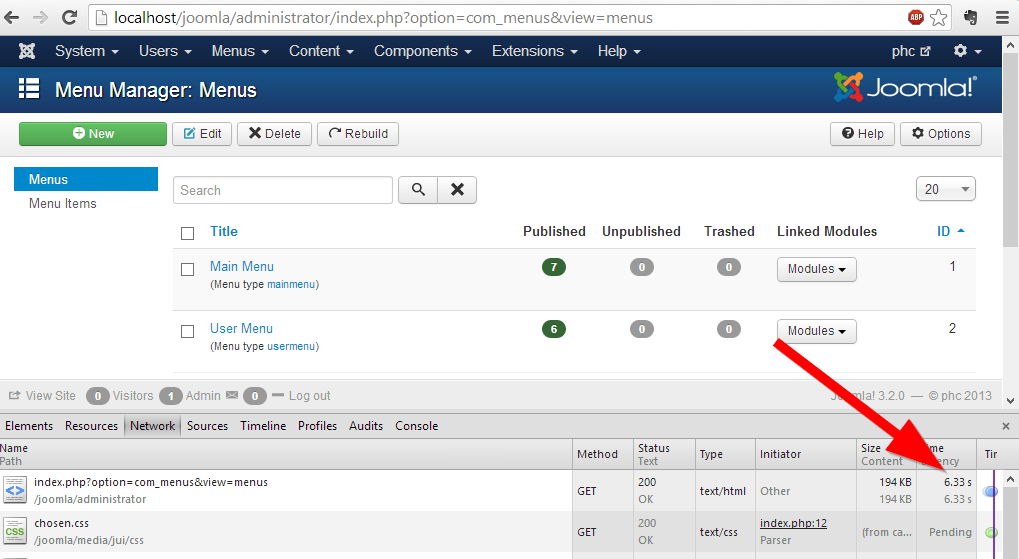Click the Delete toolbar button

274,134
